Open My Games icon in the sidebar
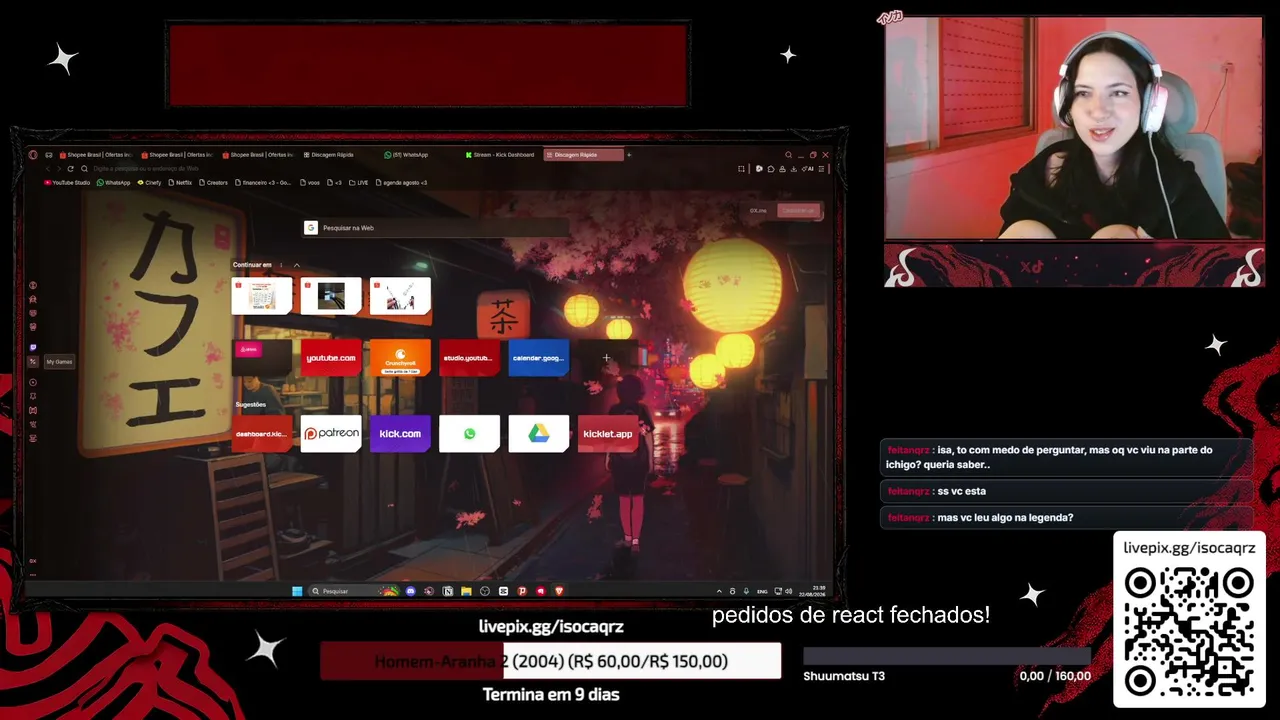 (x=33, y=361)
